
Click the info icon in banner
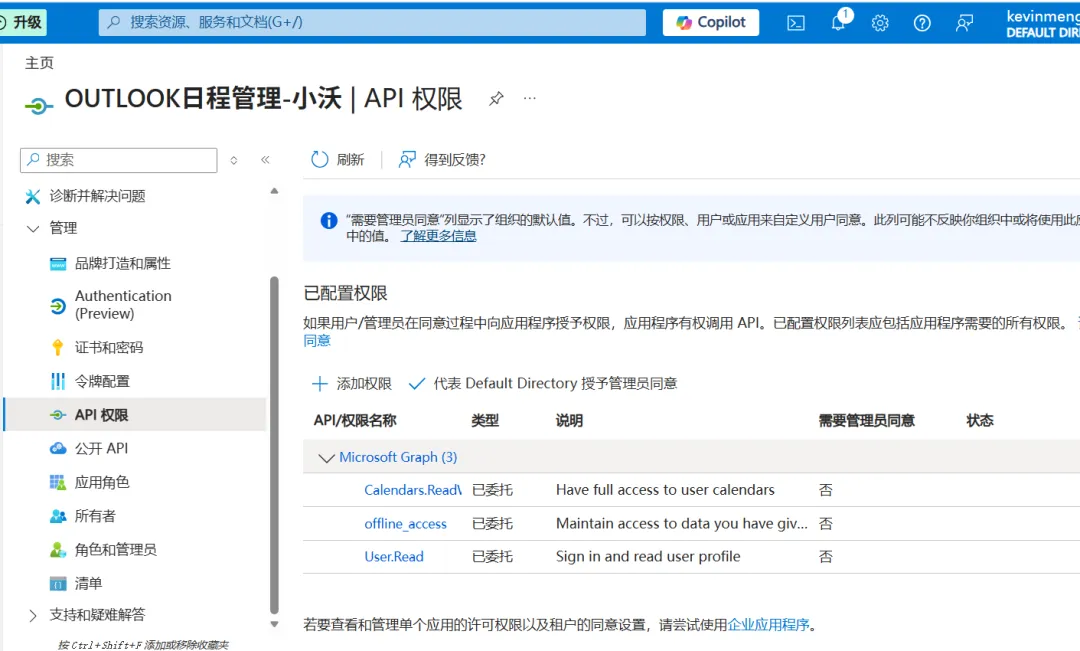tap(329, 220)
